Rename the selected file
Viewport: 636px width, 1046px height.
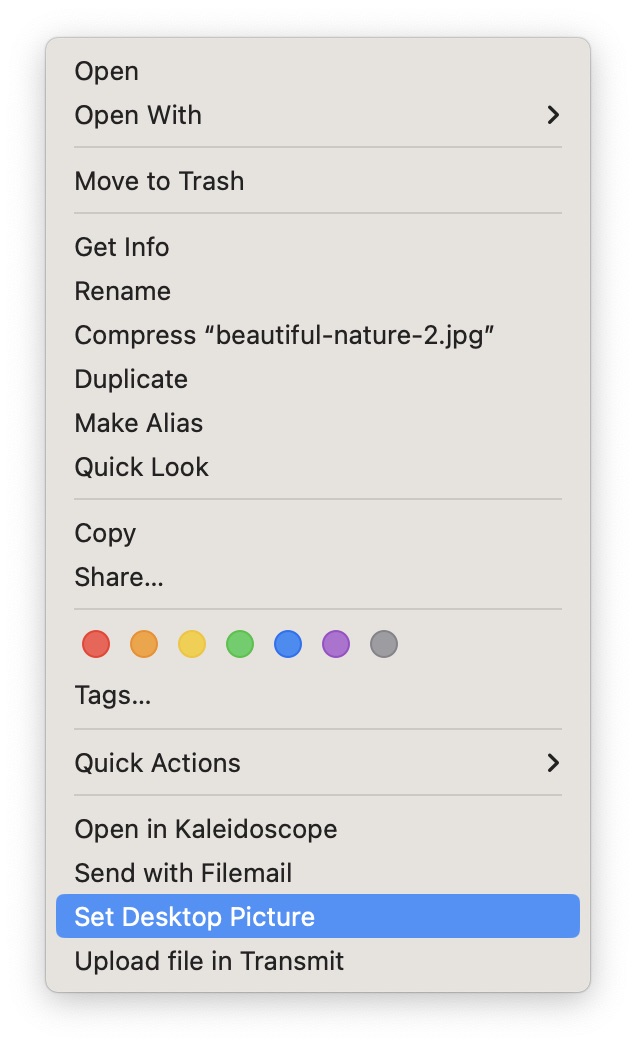coord(123,292)
